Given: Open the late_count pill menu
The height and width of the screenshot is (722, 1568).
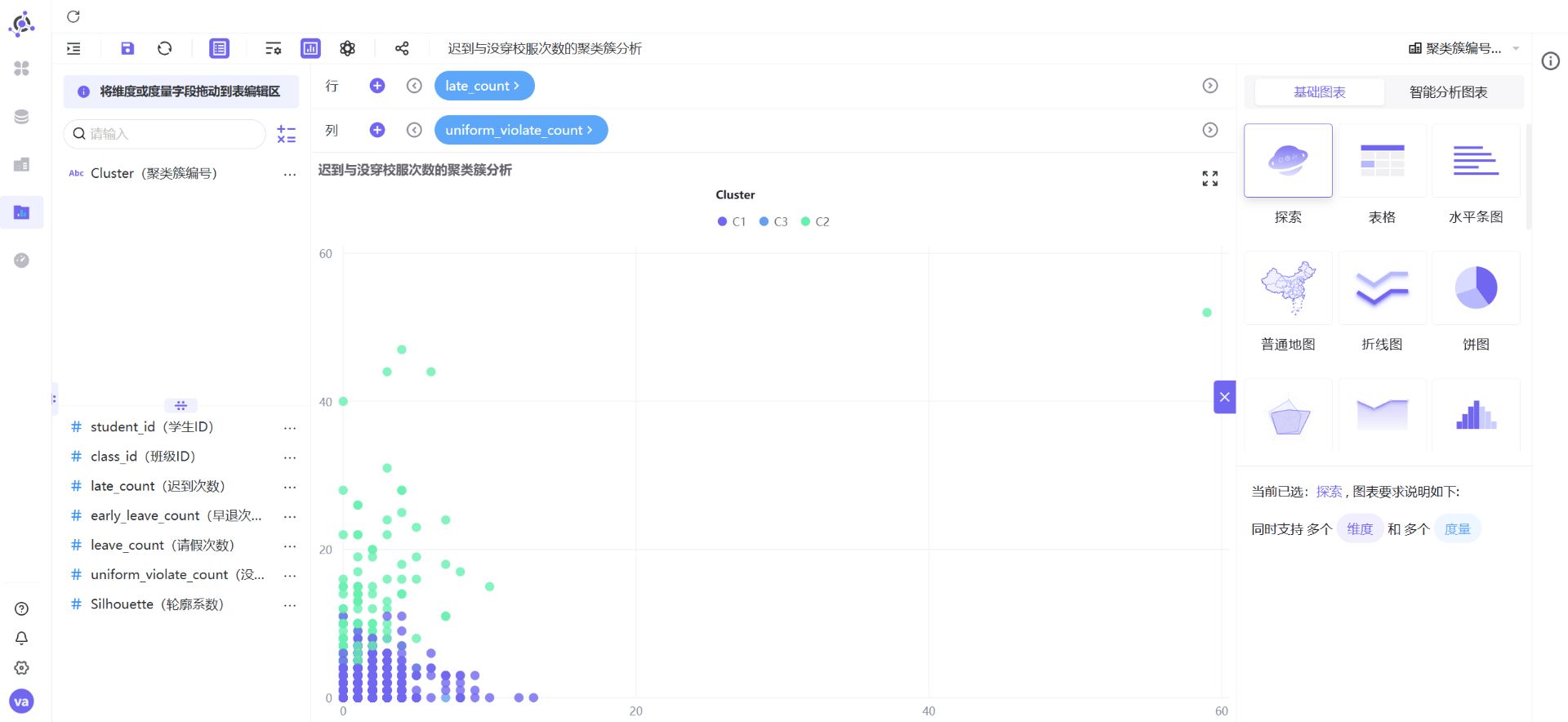Looking at the screenshot, I should click(484, 86).
